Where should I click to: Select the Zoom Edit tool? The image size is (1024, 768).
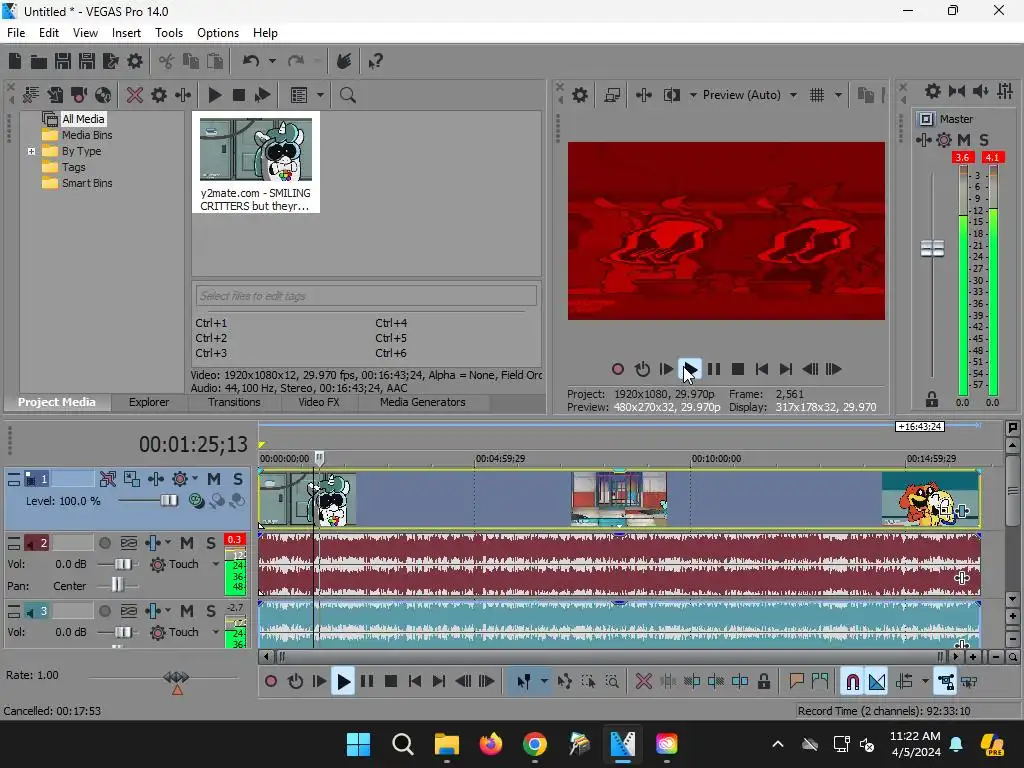pos(612,682)
